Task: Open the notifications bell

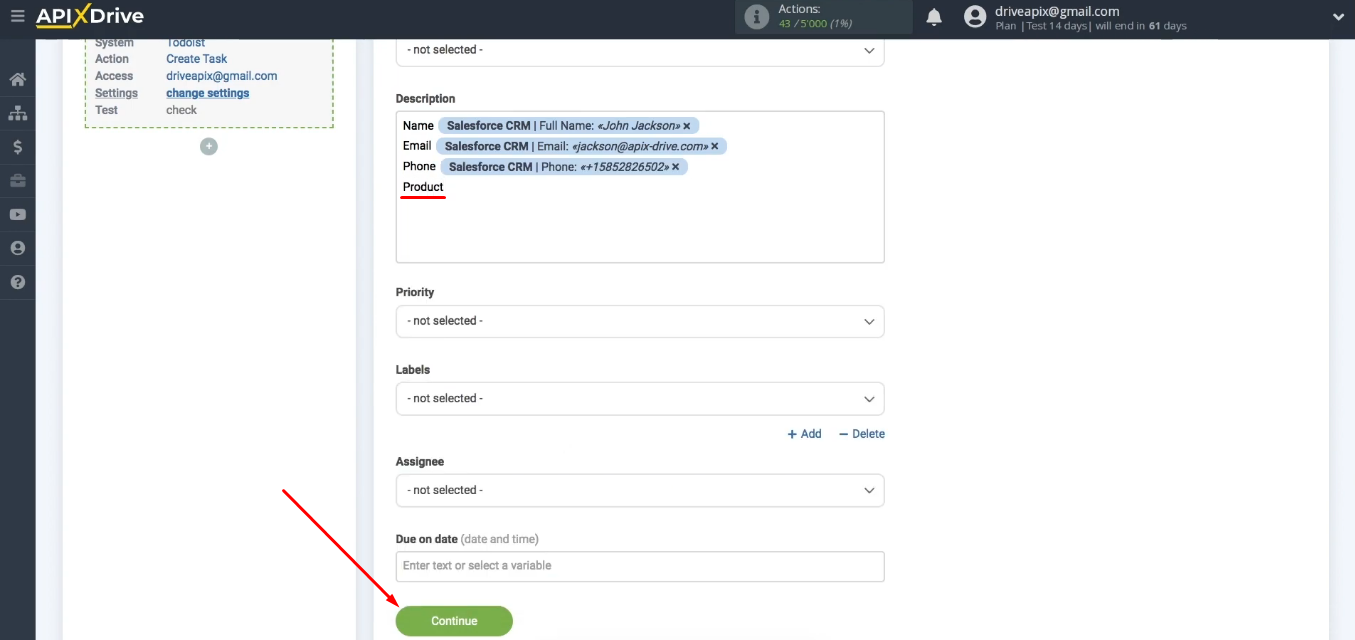Action: click(933, 16)
